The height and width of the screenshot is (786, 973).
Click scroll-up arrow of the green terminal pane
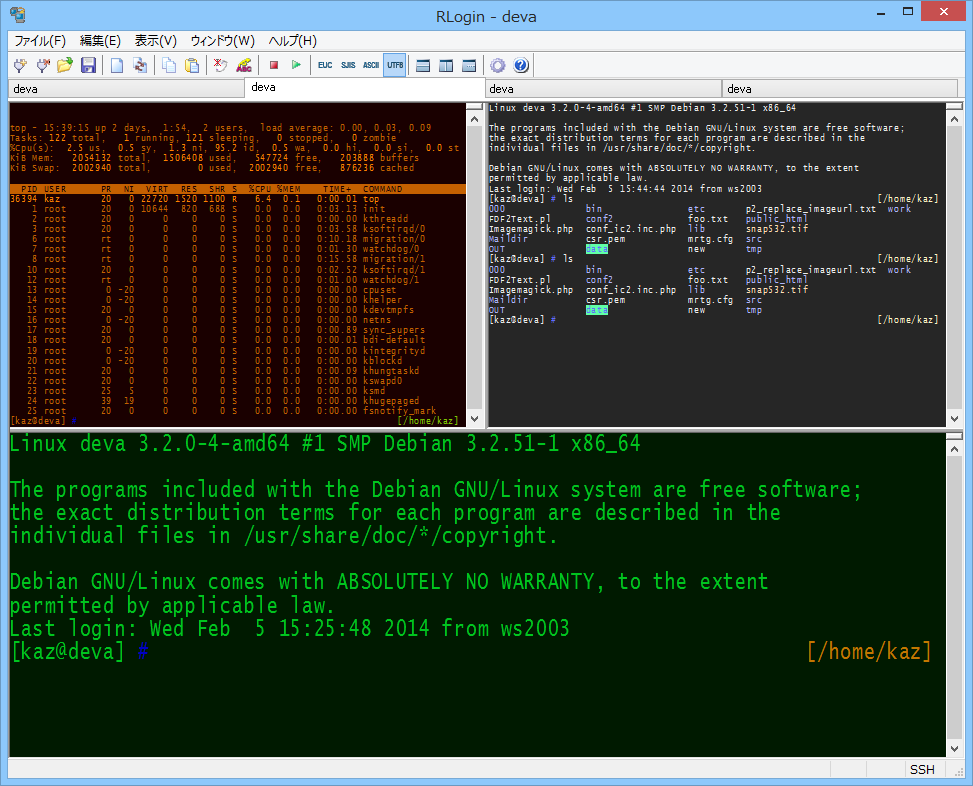tap(954, 449)
